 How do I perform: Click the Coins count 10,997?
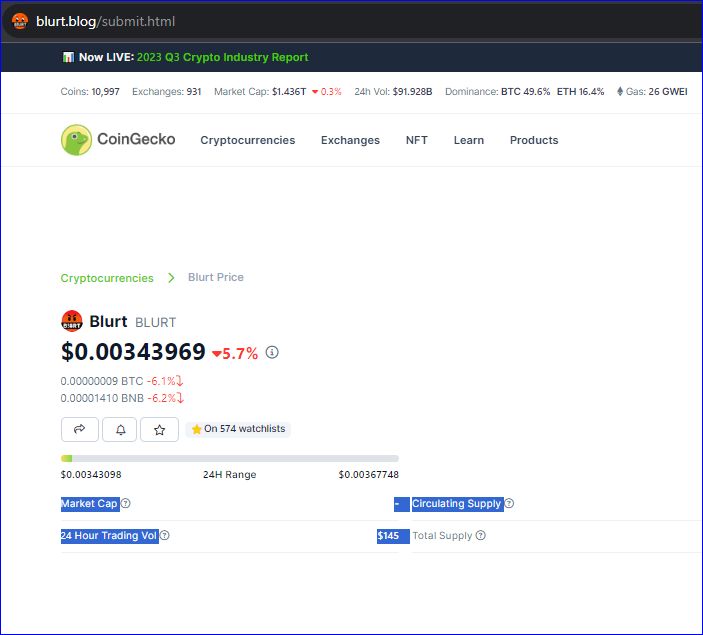coord(105,91)
